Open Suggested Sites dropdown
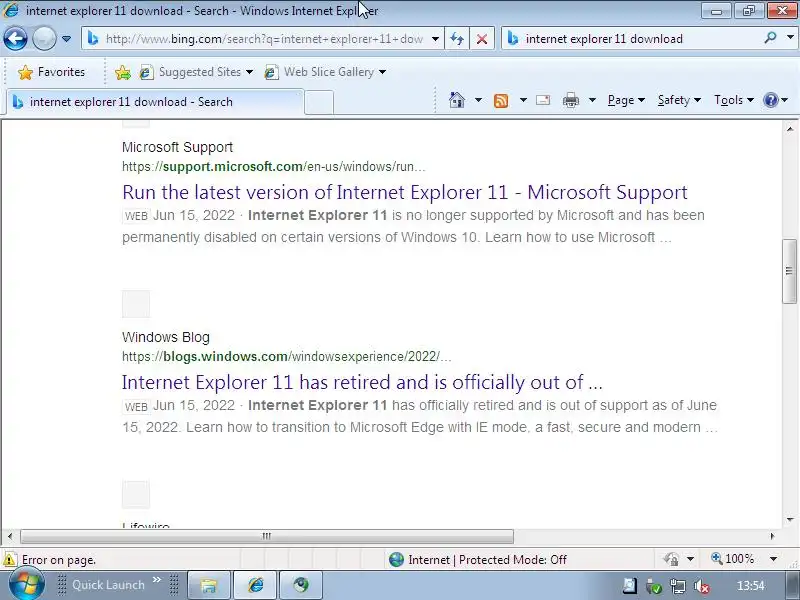800x600 pixels. tap(196, 72)
